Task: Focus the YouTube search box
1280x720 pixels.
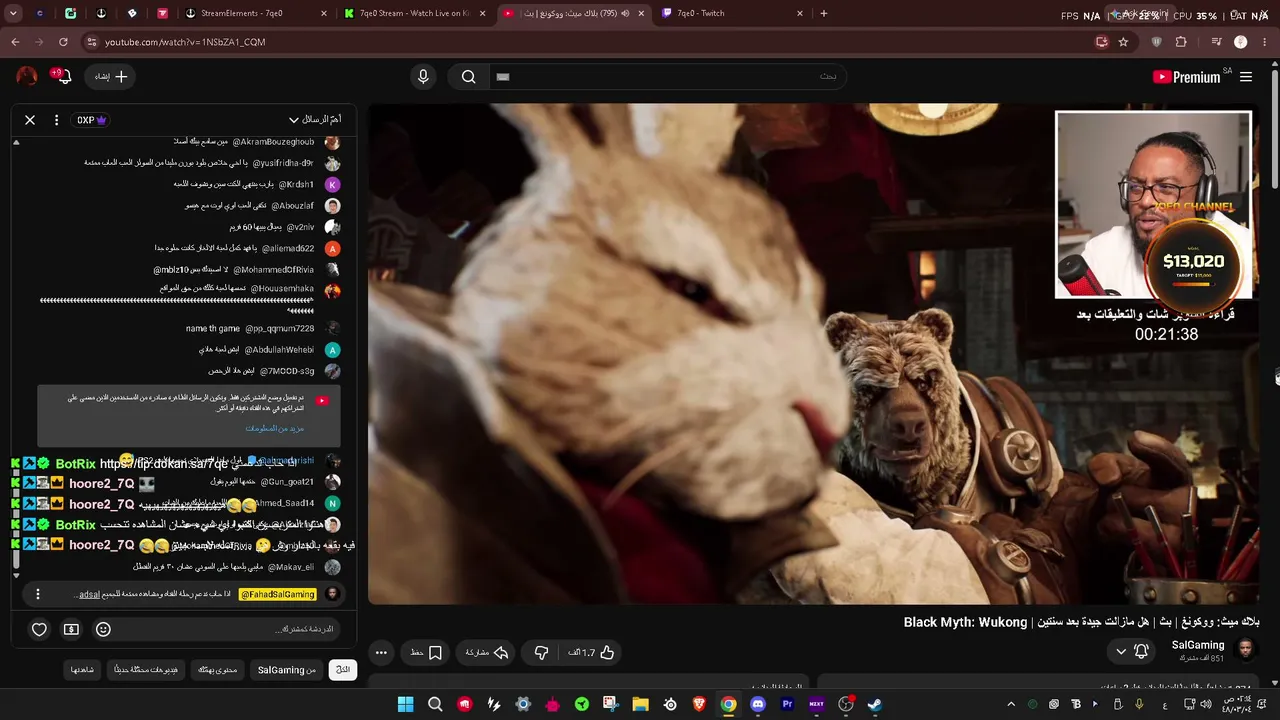Action: [x=667, y=77]
